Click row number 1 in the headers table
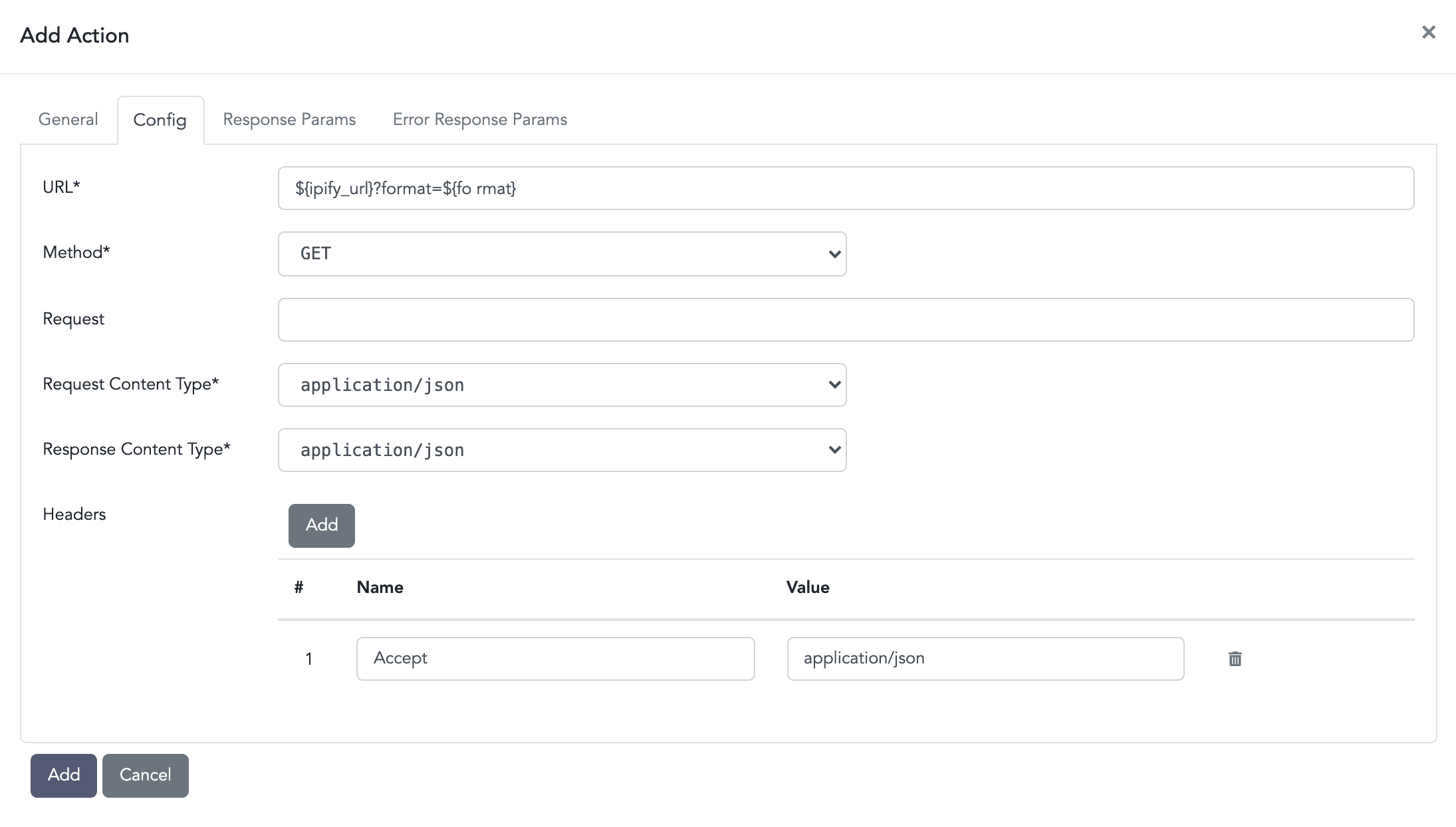Image resolution: width=1456 pixels, height=827 pixels. pos(308,658)
